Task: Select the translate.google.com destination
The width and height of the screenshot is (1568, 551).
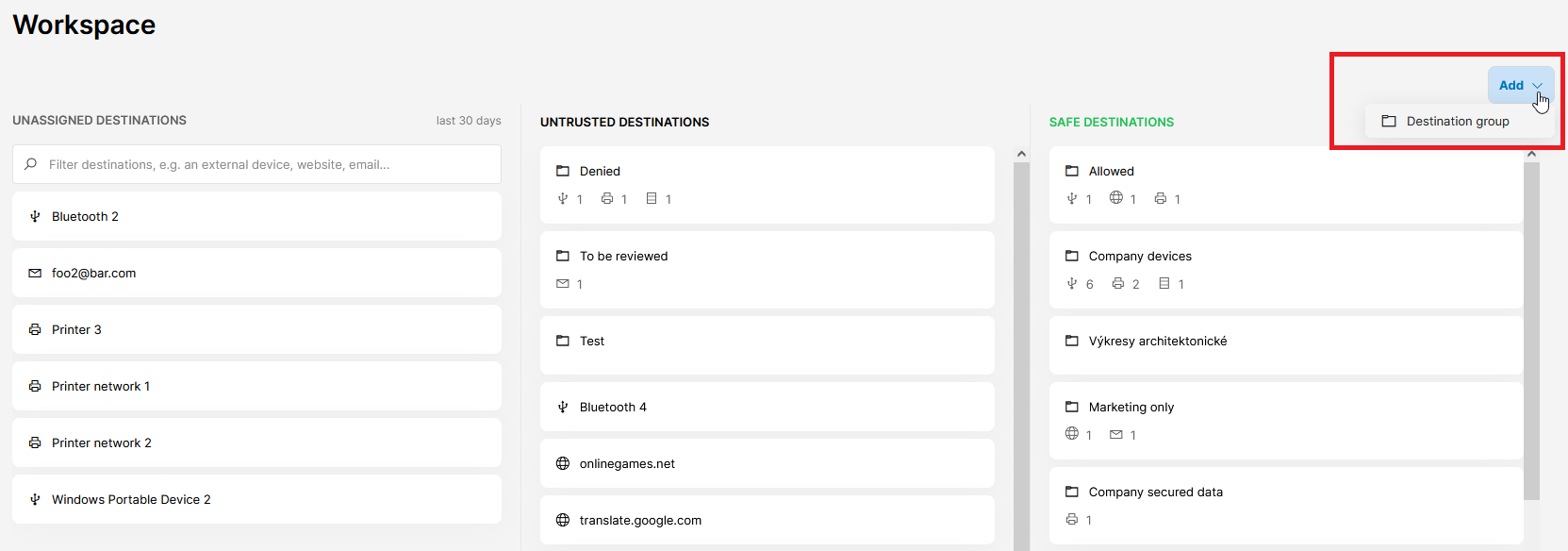Action: point(640,520)
